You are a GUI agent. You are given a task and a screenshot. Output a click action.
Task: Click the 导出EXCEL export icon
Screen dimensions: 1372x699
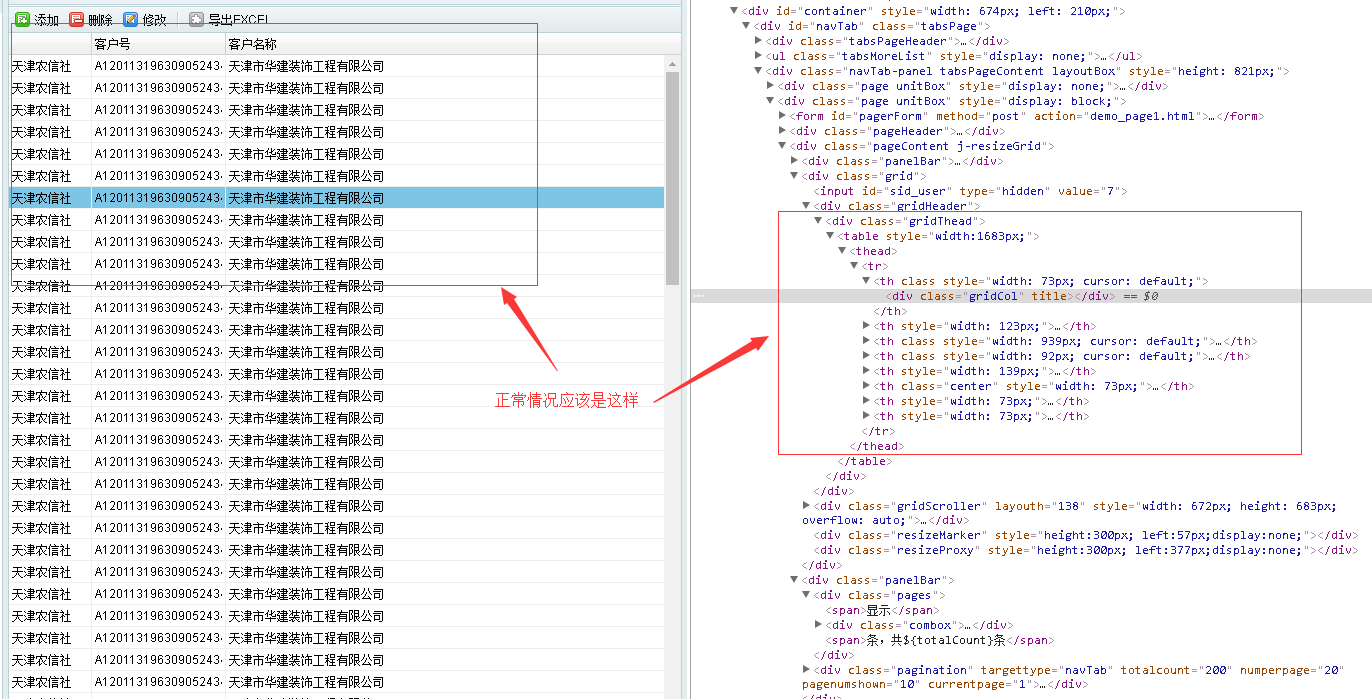pyautogui.click(x=196, y=19)
